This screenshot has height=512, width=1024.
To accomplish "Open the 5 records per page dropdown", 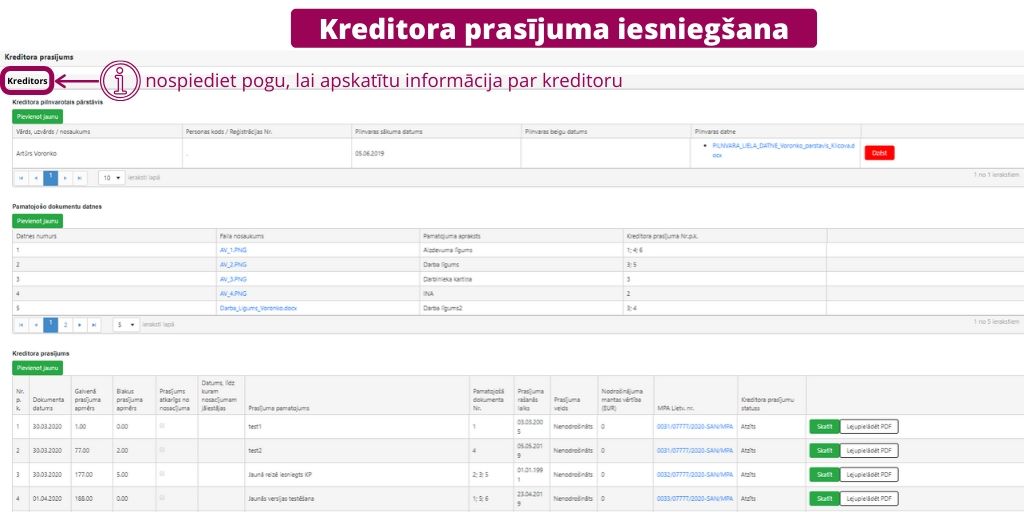I will 125,325.
